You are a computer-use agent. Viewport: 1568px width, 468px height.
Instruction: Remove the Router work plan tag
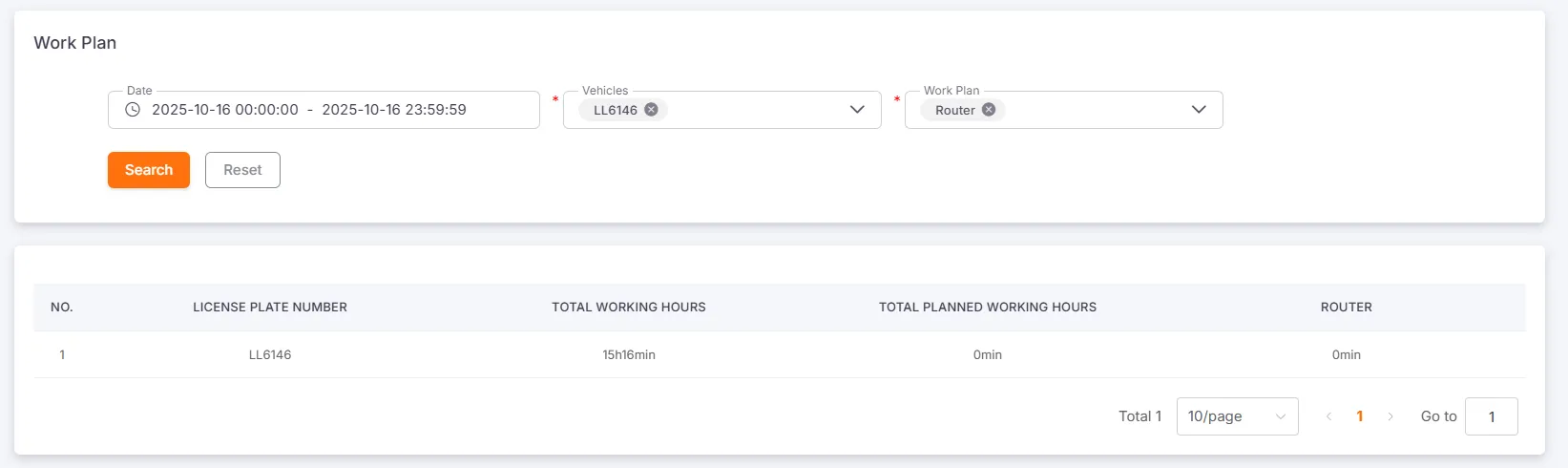(989, 110)
